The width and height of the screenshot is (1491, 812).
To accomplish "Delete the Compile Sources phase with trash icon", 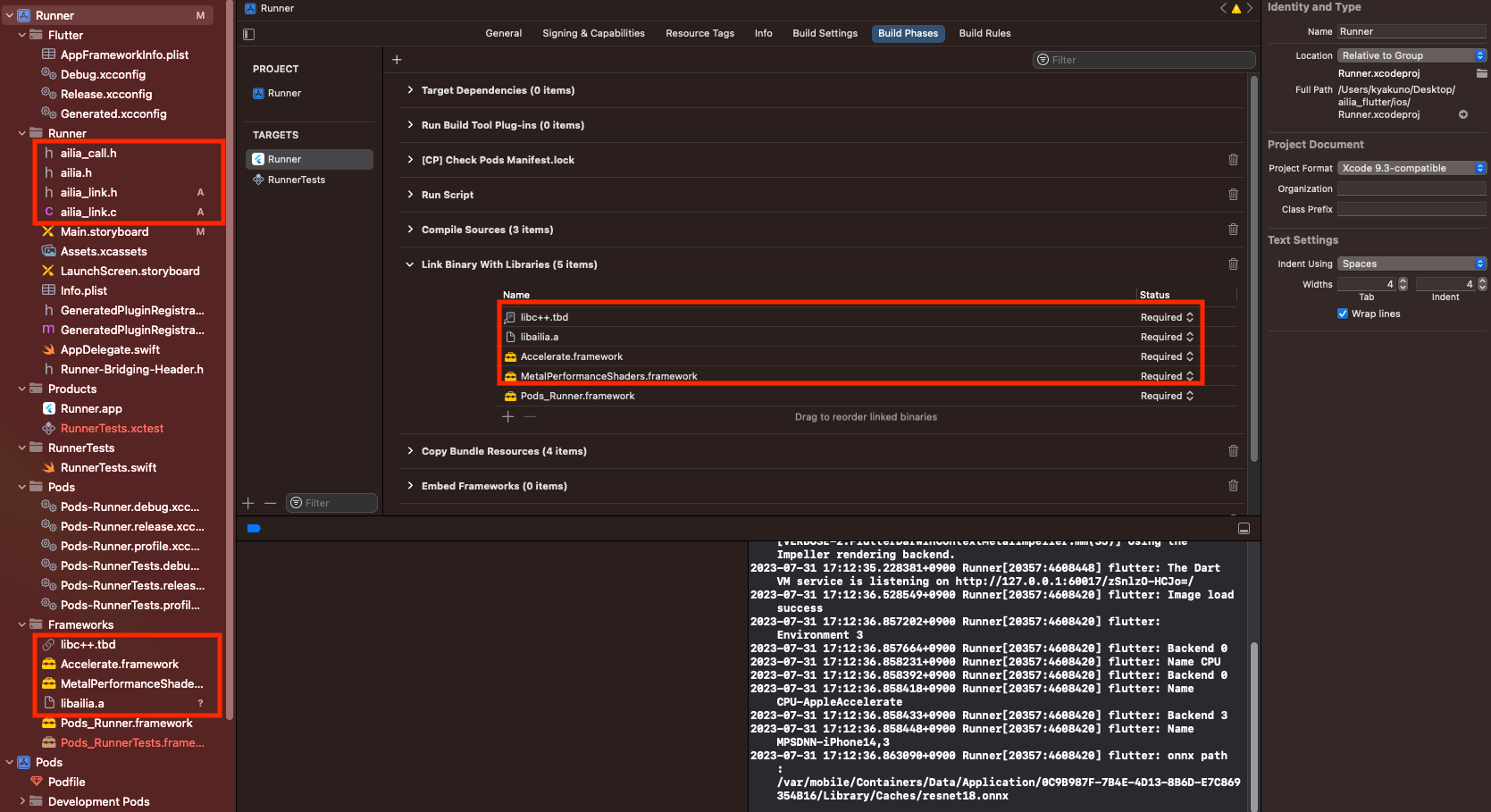I will pyautogui.click(x=1233, y=230).
